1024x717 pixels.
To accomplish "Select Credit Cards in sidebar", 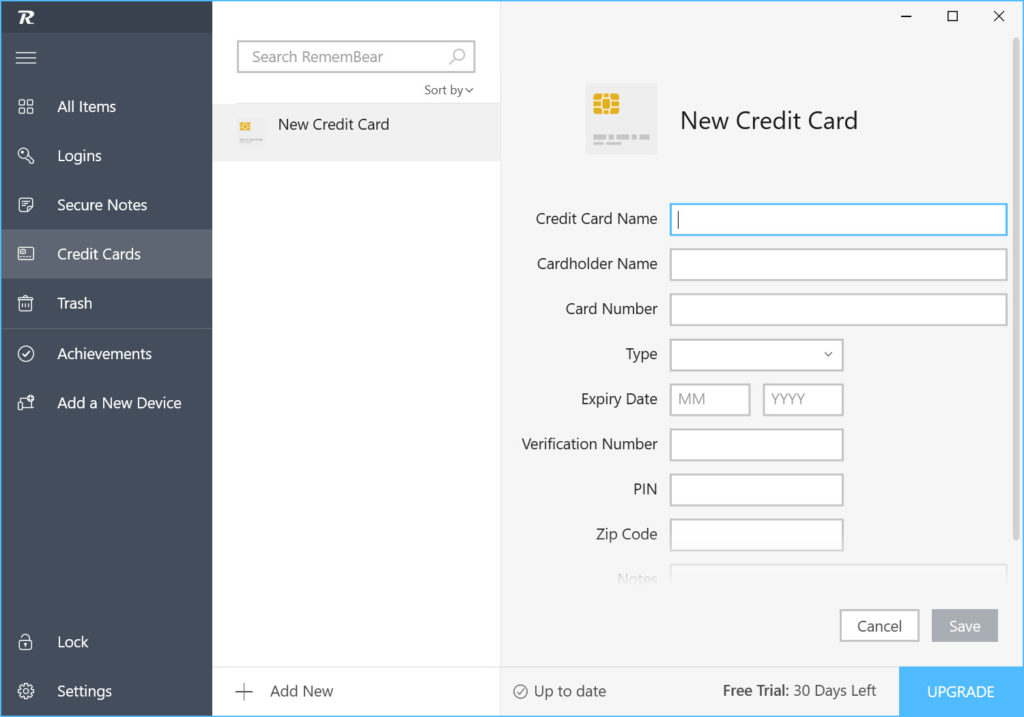I will point(106,254).
